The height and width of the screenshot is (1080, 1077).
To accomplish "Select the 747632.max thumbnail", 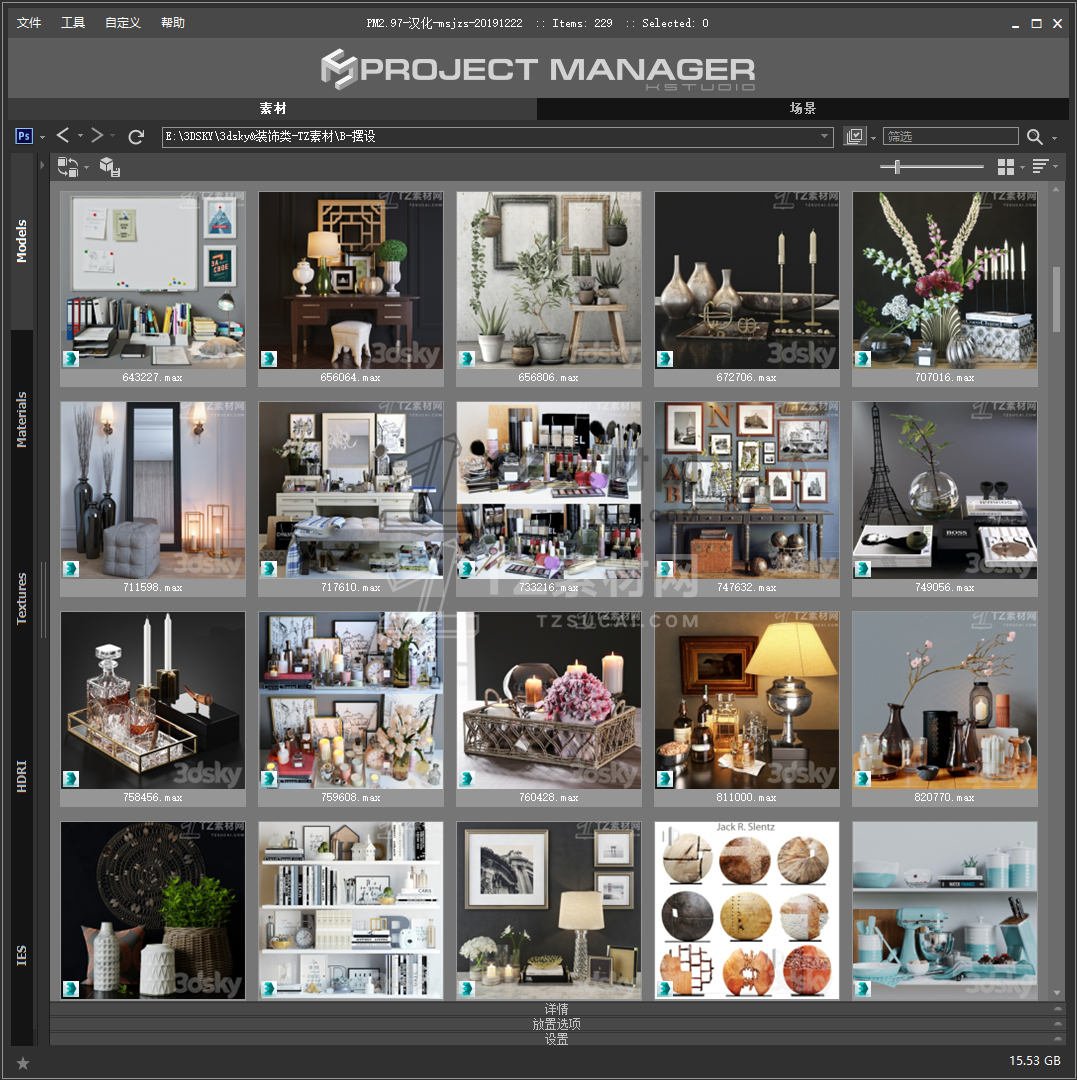I will pyautogui.click(x=746, y=499).
